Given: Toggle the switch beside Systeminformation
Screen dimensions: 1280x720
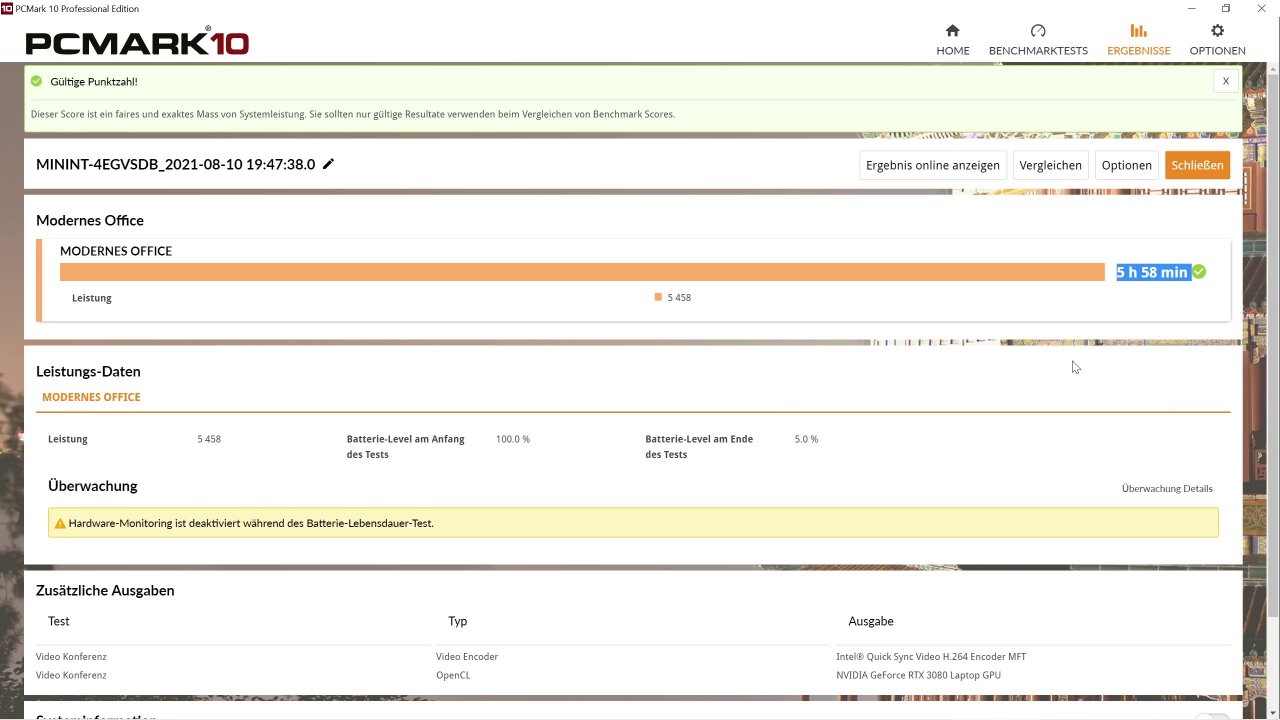Looking at the screenshot, I should coord(1212,716).
